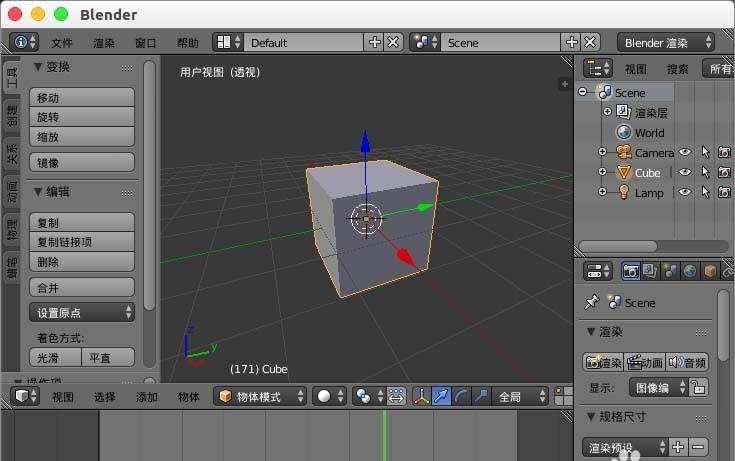Click the 镜像 button
Viewport: 735px width, 461px height.
82,162
